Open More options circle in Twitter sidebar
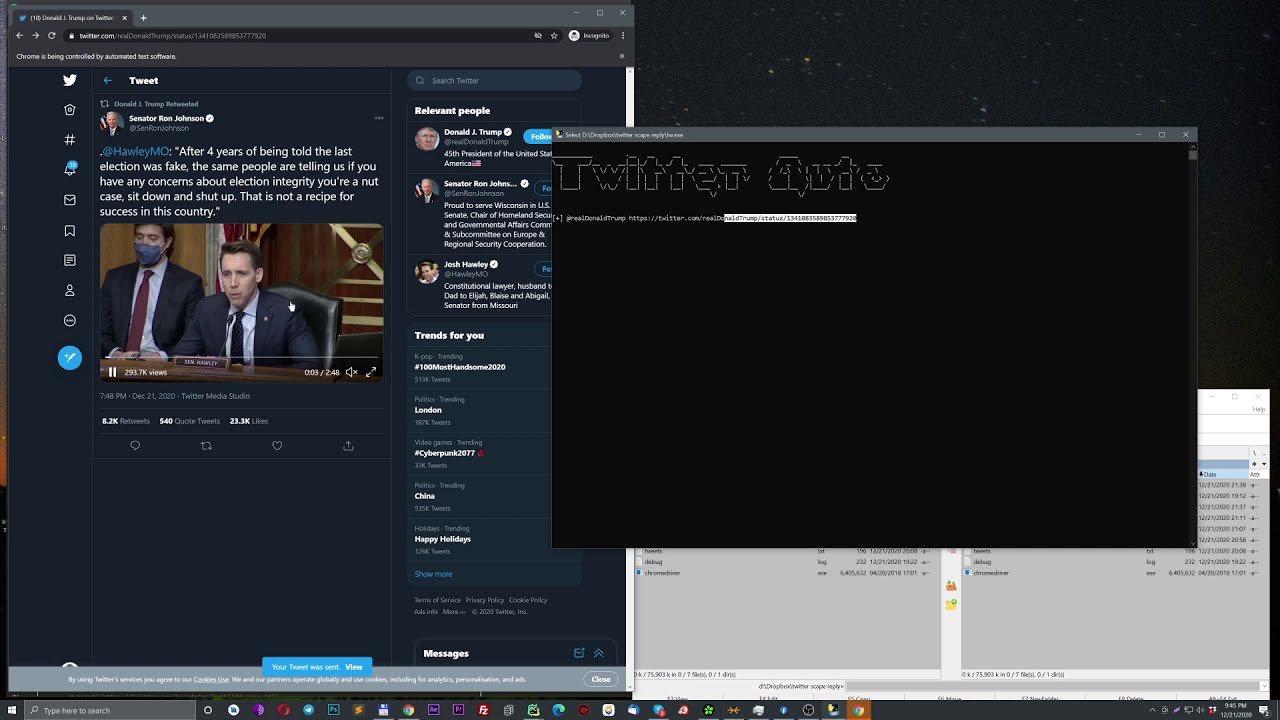 point(70,320)
